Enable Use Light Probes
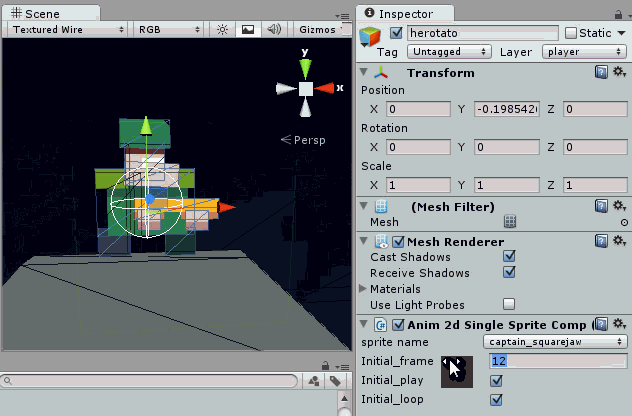The width and height of the screenshot is (632, 416). [509, 304]
